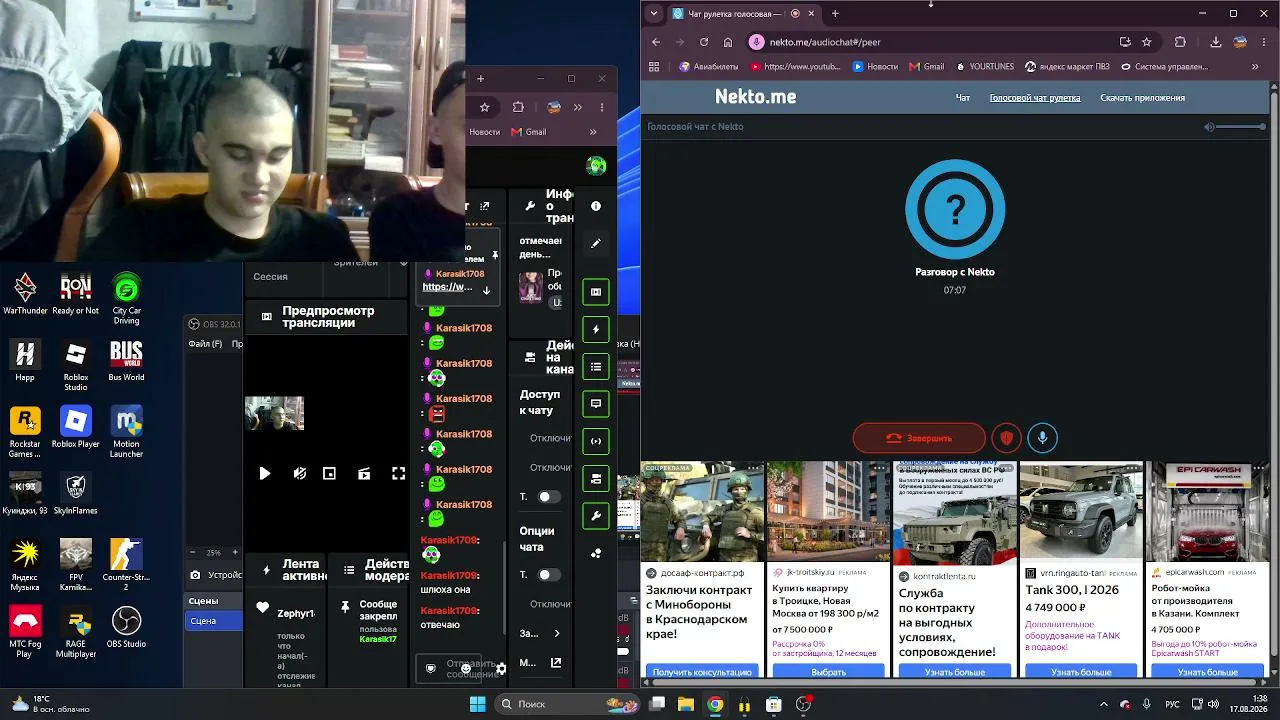This screenshot has width=1280, height=720.
Task: Open the apps grid in bookmarks bar
Action: coord(655,67)
